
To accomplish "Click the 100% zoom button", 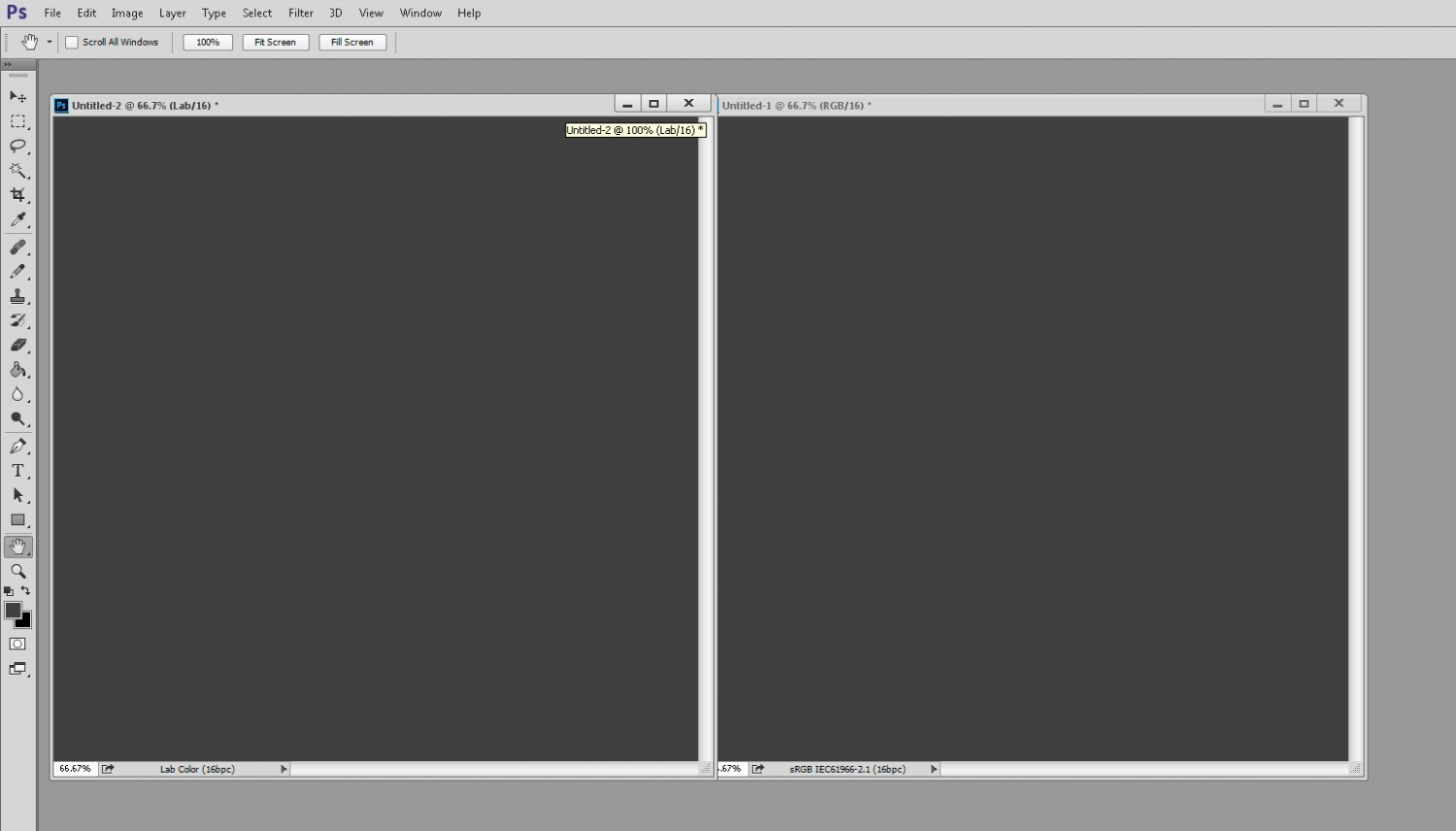I will (x=208, y=42).
